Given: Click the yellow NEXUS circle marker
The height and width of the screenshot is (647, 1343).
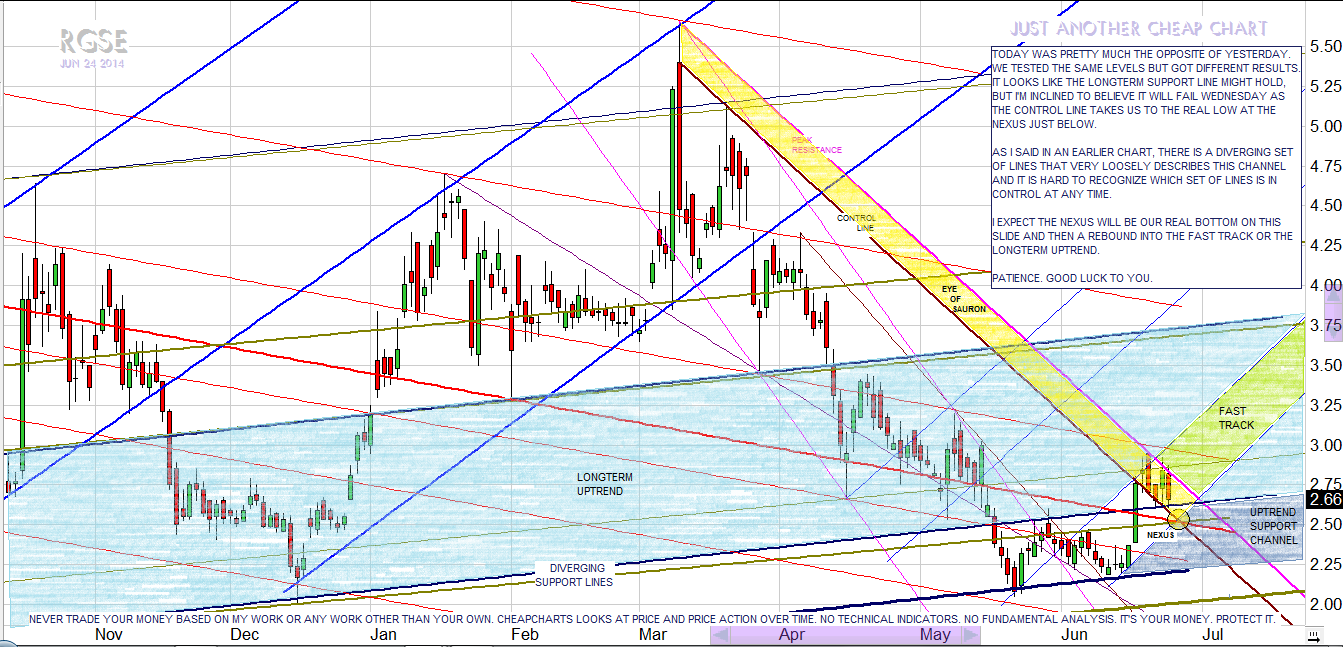Looking at the screenshot, I should pyautogui.click(x=1178, y=518).
